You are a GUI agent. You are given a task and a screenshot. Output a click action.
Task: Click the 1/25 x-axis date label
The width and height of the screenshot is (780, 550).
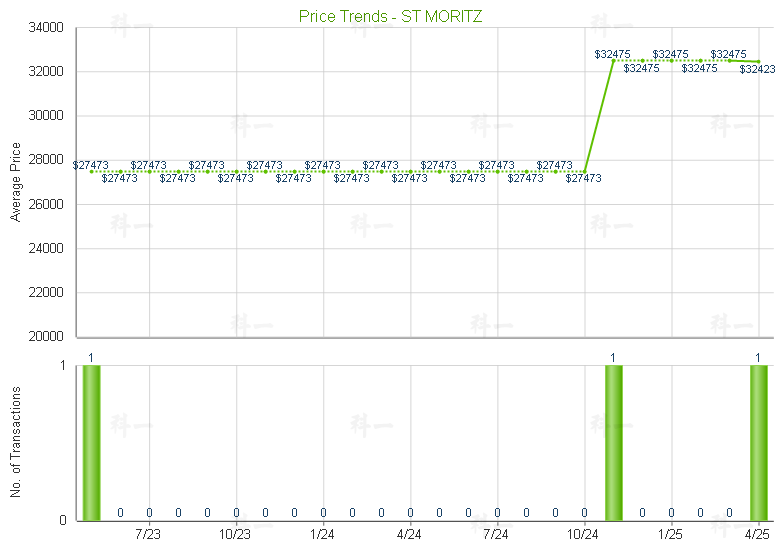(671, 535)
